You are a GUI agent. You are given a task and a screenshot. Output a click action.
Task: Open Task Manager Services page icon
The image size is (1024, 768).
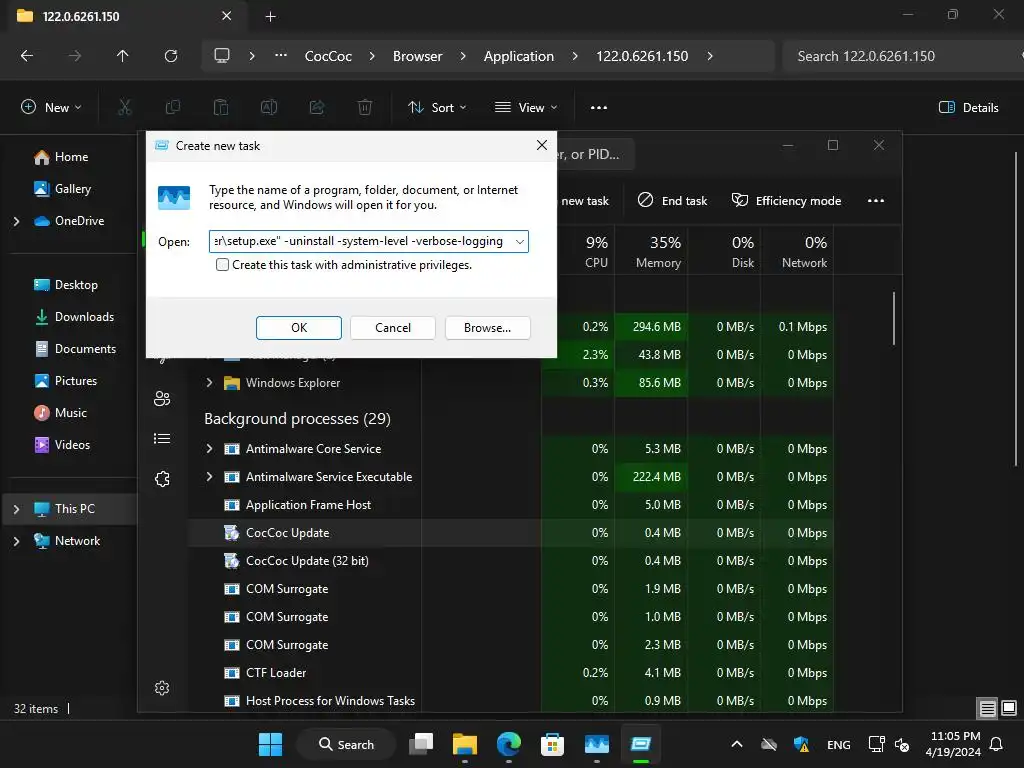(x=162, y=479)
